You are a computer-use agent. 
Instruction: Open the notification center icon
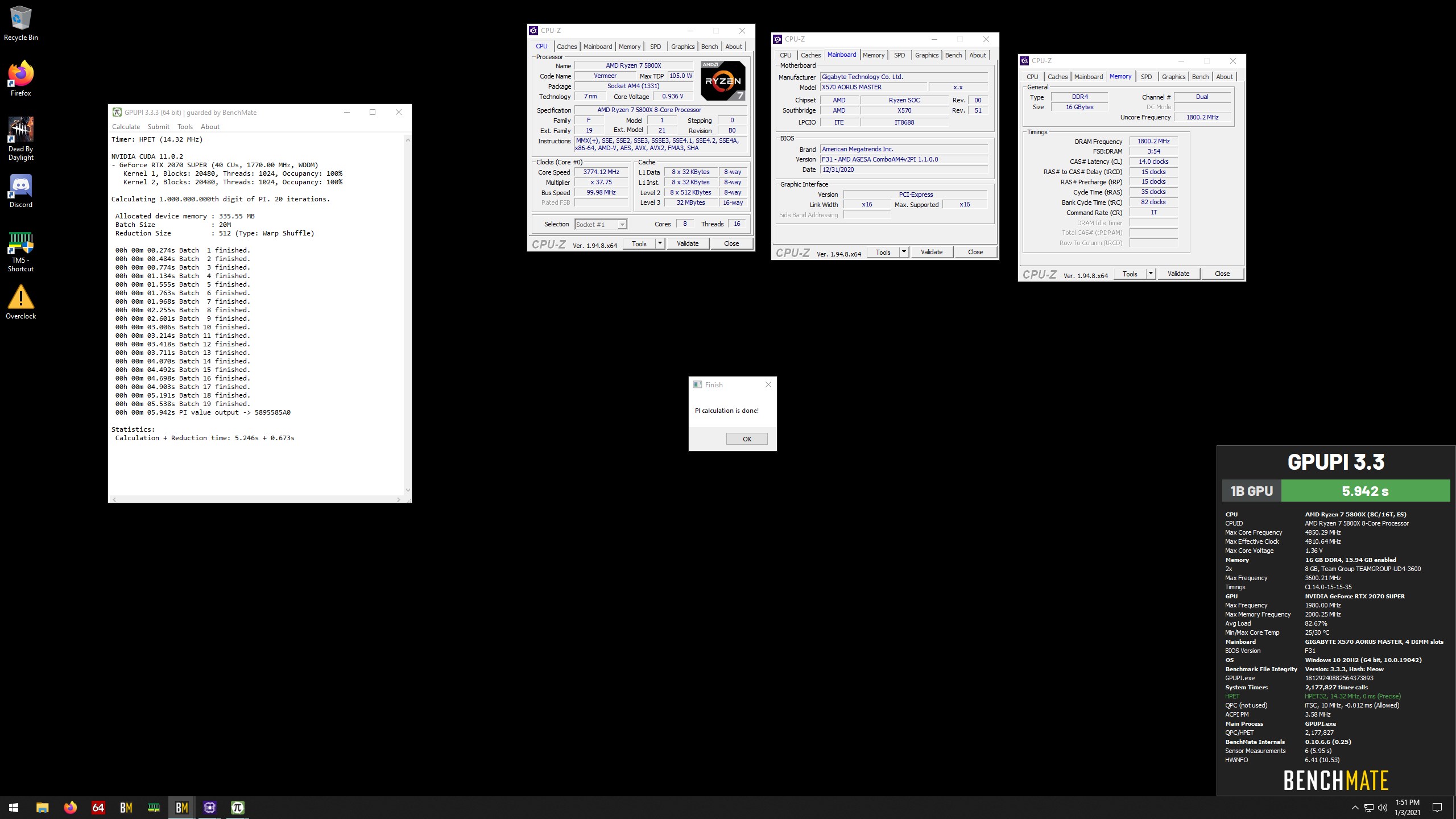click(1437, 808)
